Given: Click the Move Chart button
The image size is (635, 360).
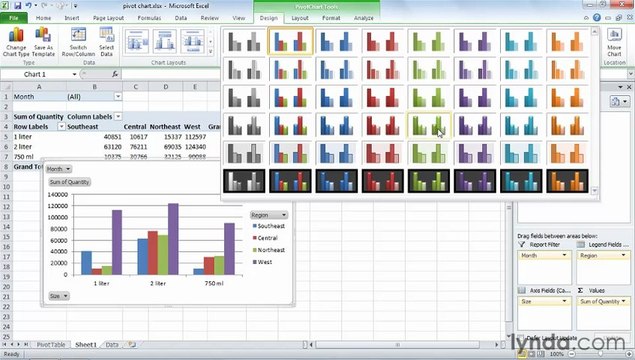Looking at the screenshot, I should [614, 42].
